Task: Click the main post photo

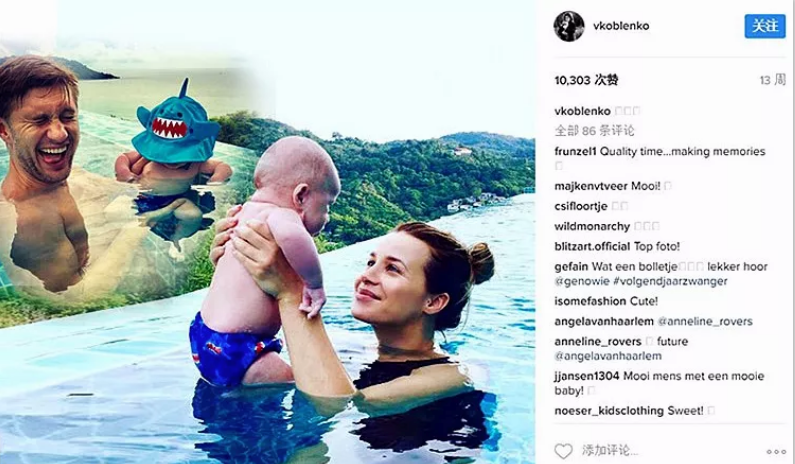Action: tap(267, 232)
